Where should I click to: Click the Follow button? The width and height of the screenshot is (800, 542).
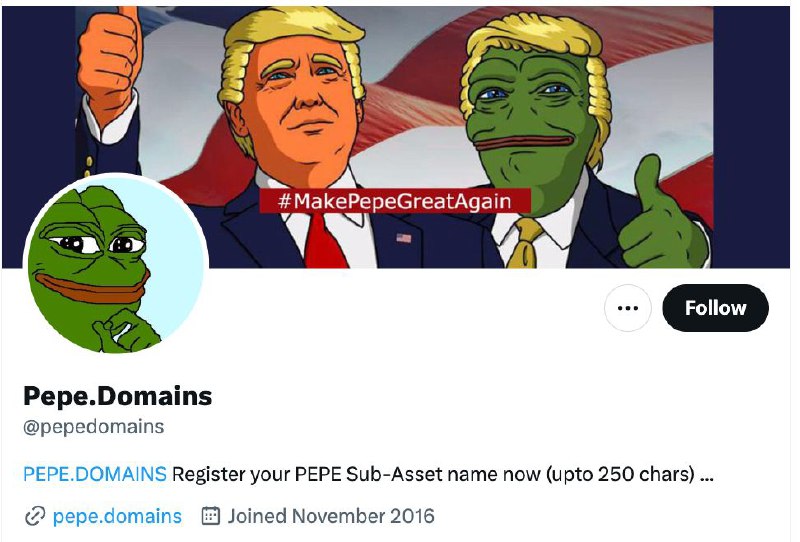(715, 308)
